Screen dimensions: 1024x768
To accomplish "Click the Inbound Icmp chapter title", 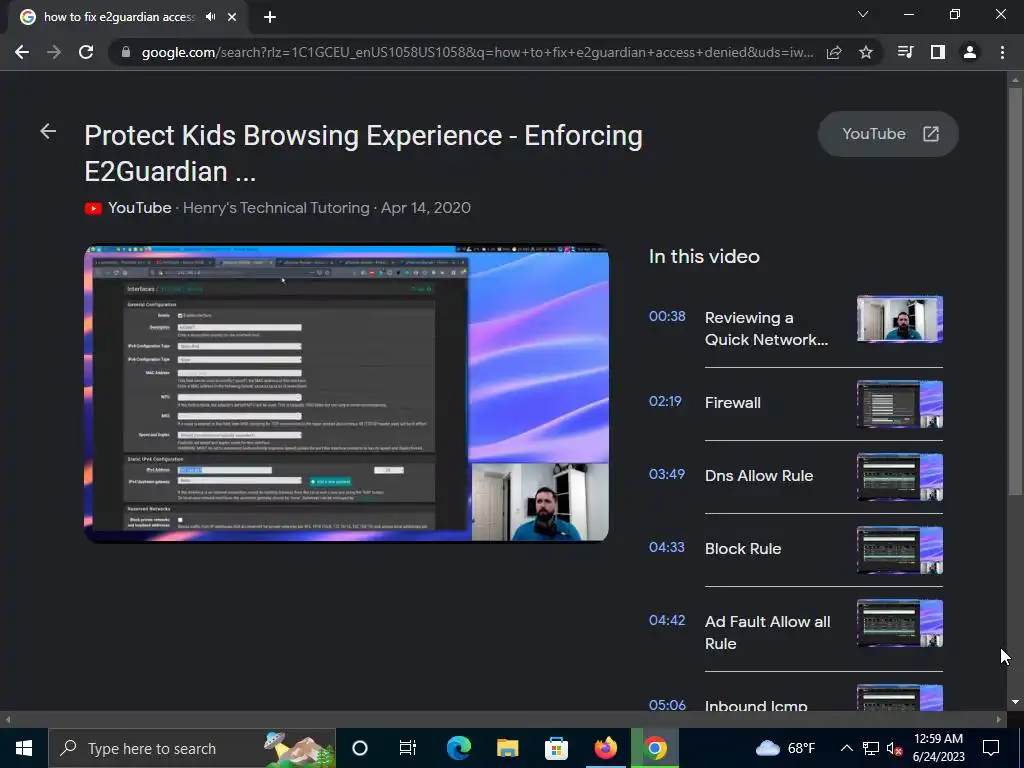I will tap(756, 705).
